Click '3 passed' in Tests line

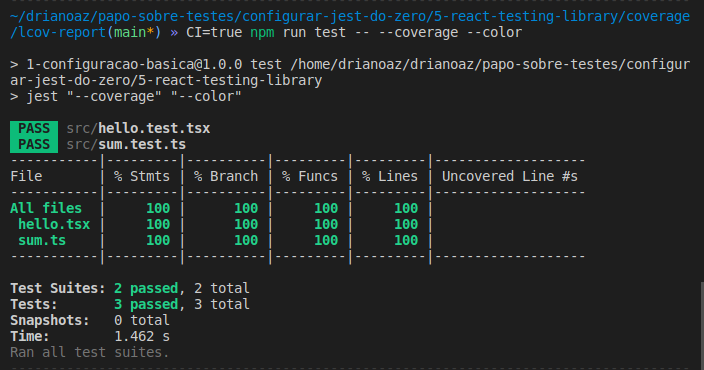coord(146,304)
